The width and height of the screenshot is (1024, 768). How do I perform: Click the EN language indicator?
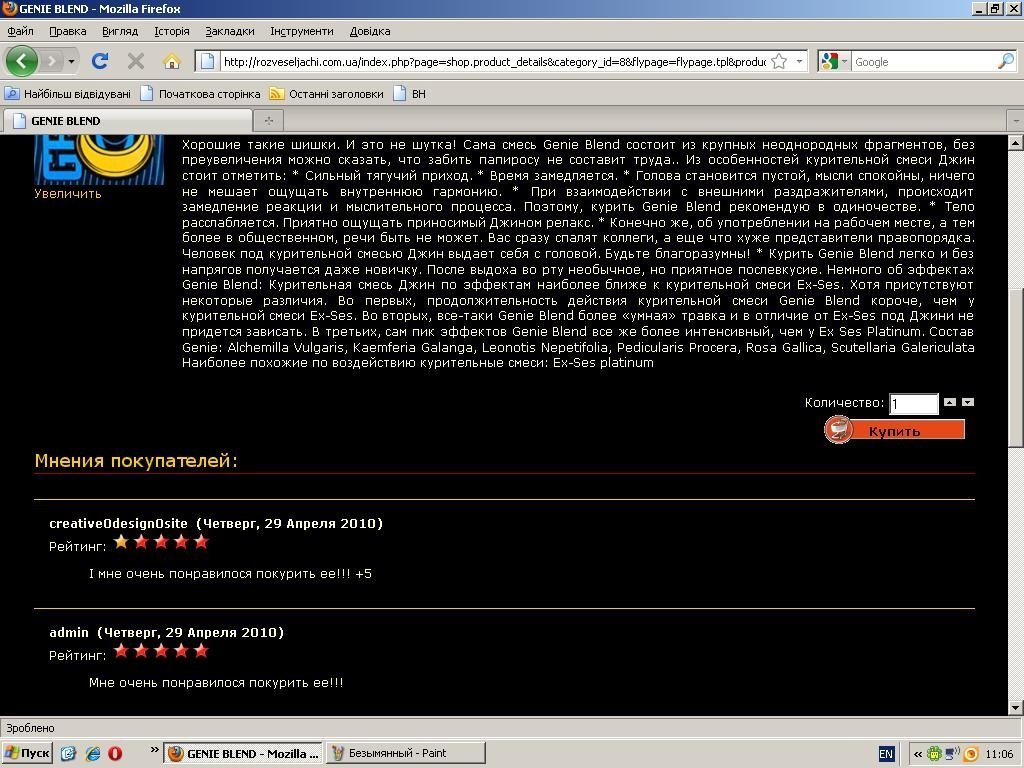886,754
